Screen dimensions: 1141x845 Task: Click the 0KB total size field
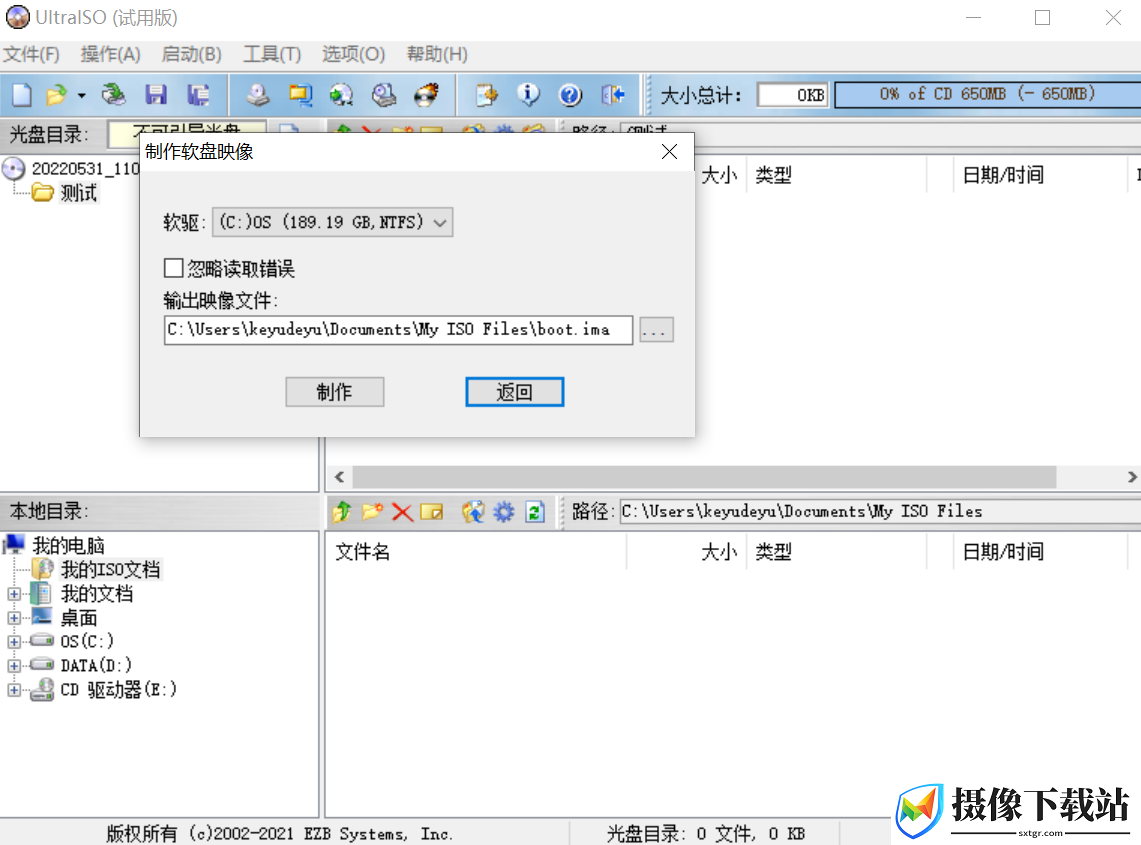tap(792, 95)
